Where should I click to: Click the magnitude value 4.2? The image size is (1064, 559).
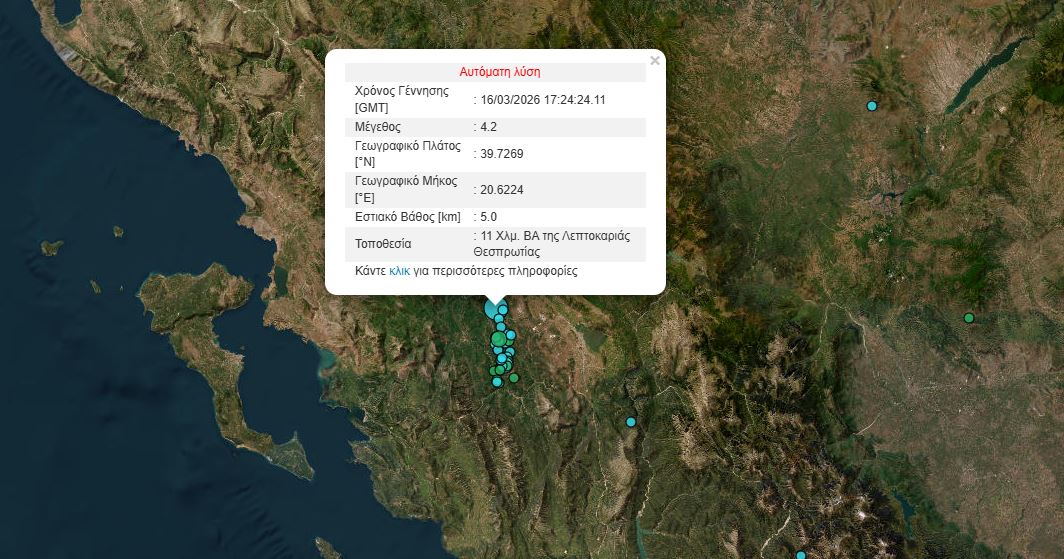click(489, 127)
